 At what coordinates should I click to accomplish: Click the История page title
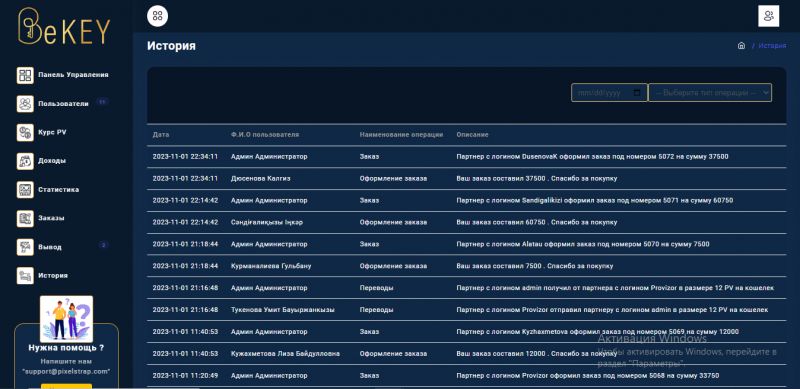click(171, 46)
